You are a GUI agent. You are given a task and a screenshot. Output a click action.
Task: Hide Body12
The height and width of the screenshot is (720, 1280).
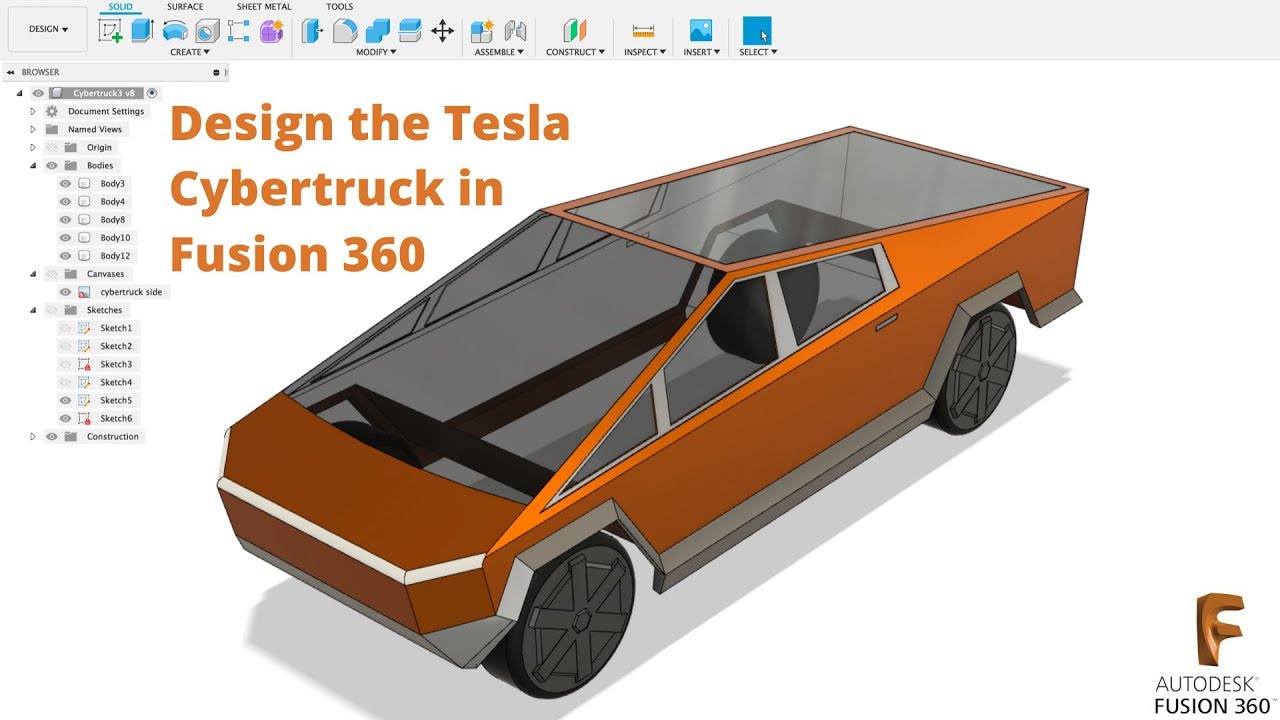click(65, 256)
